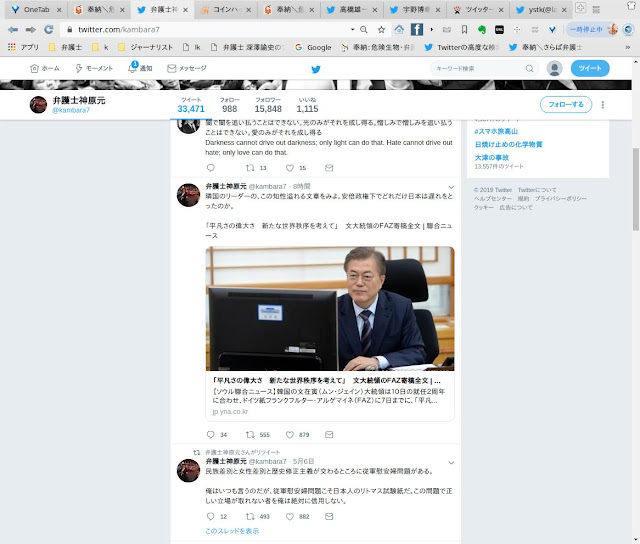Click the browser forward arrow
This screenshot has height=544, width=640.
[31, 29]
